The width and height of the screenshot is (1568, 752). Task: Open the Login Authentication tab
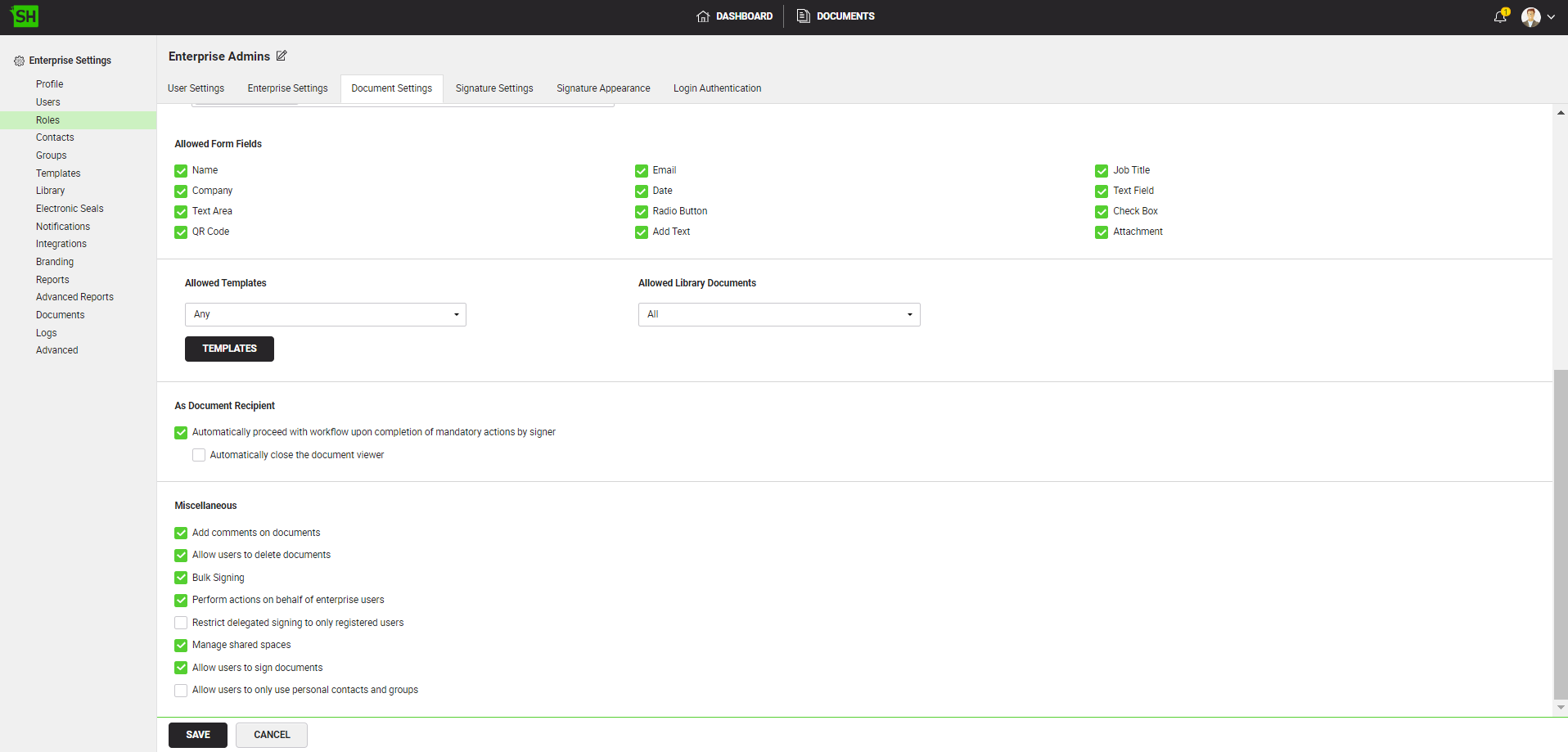(717, 88)
